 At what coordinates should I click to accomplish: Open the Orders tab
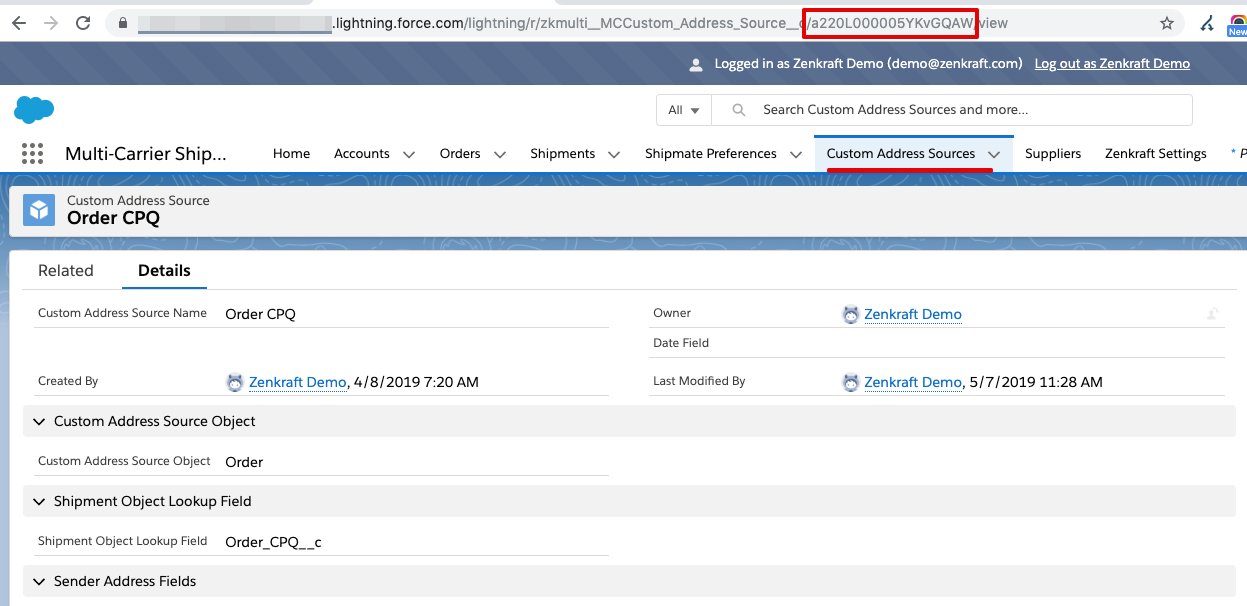tap(460, 154)
